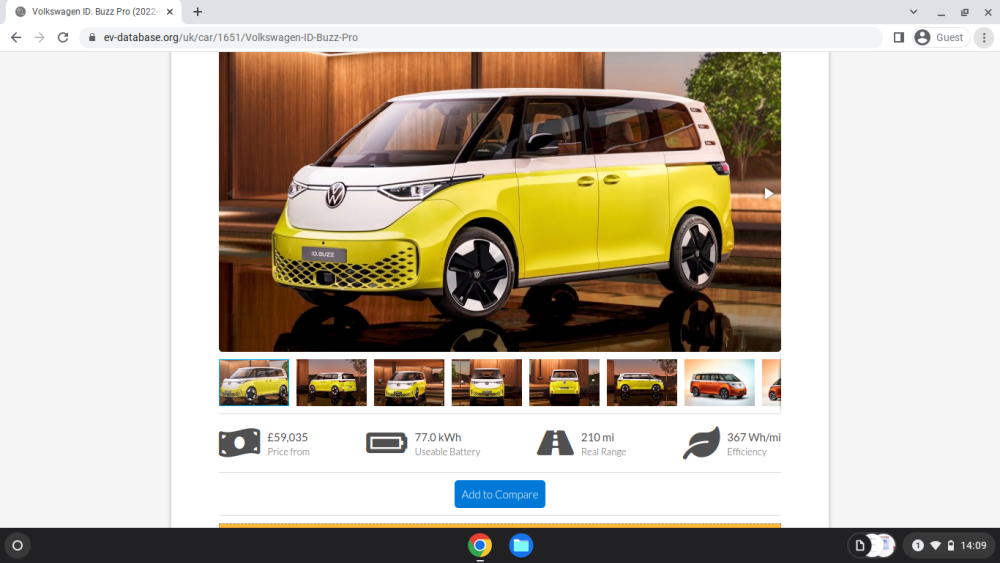This screenshot has width=1000, height=563.
Task: Select third thumbnail of front angle
Action: point(409,383)
